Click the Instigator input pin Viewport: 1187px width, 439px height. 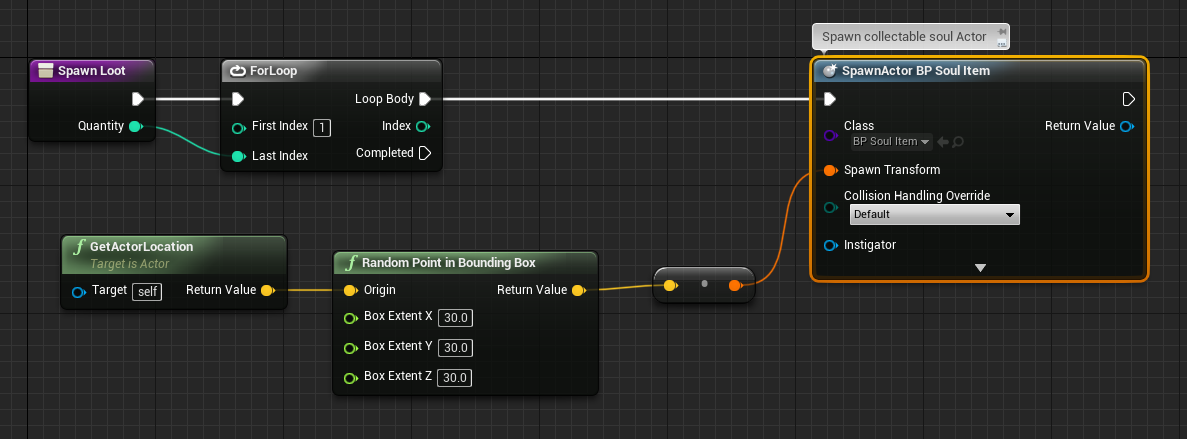830,245
